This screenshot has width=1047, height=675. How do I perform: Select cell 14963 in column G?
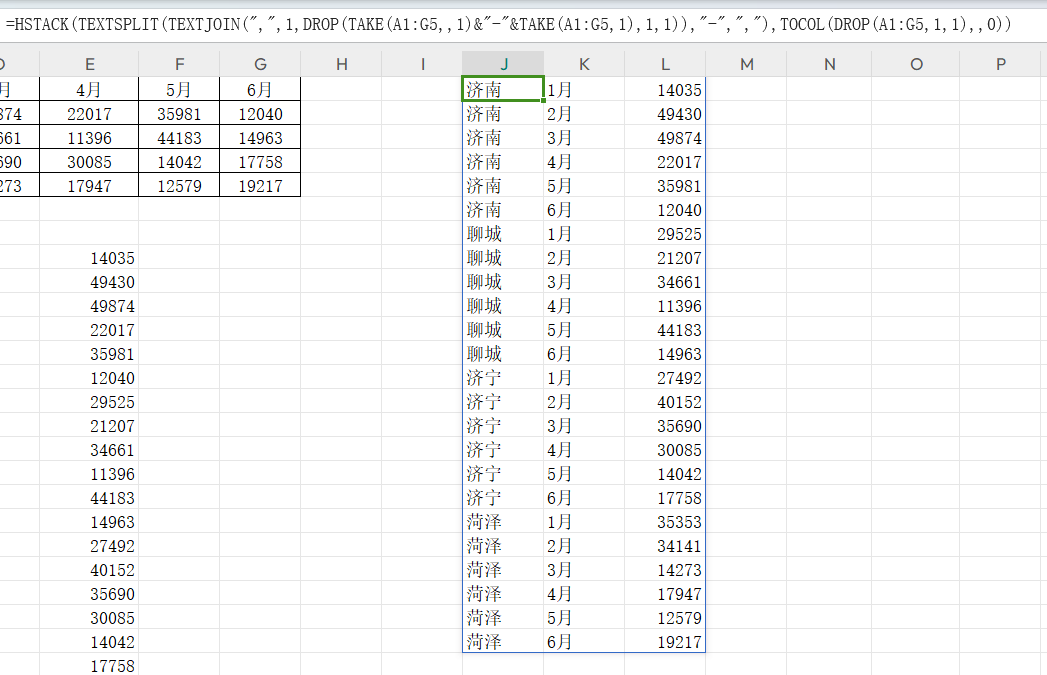click(x=260, y=138)
